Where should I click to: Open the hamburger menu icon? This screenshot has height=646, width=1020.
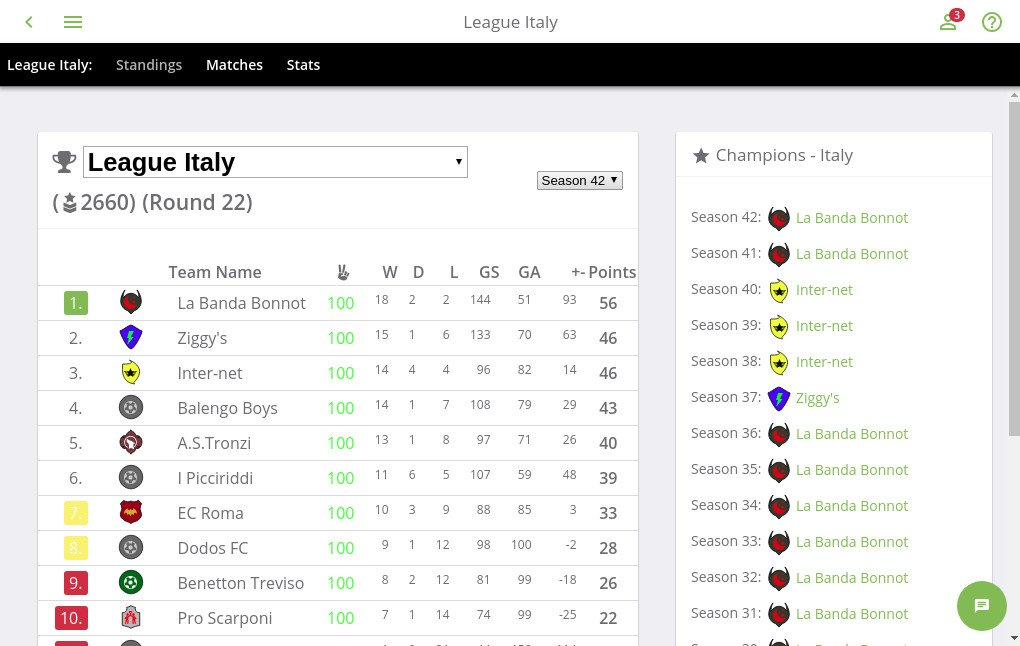[73, 22]
